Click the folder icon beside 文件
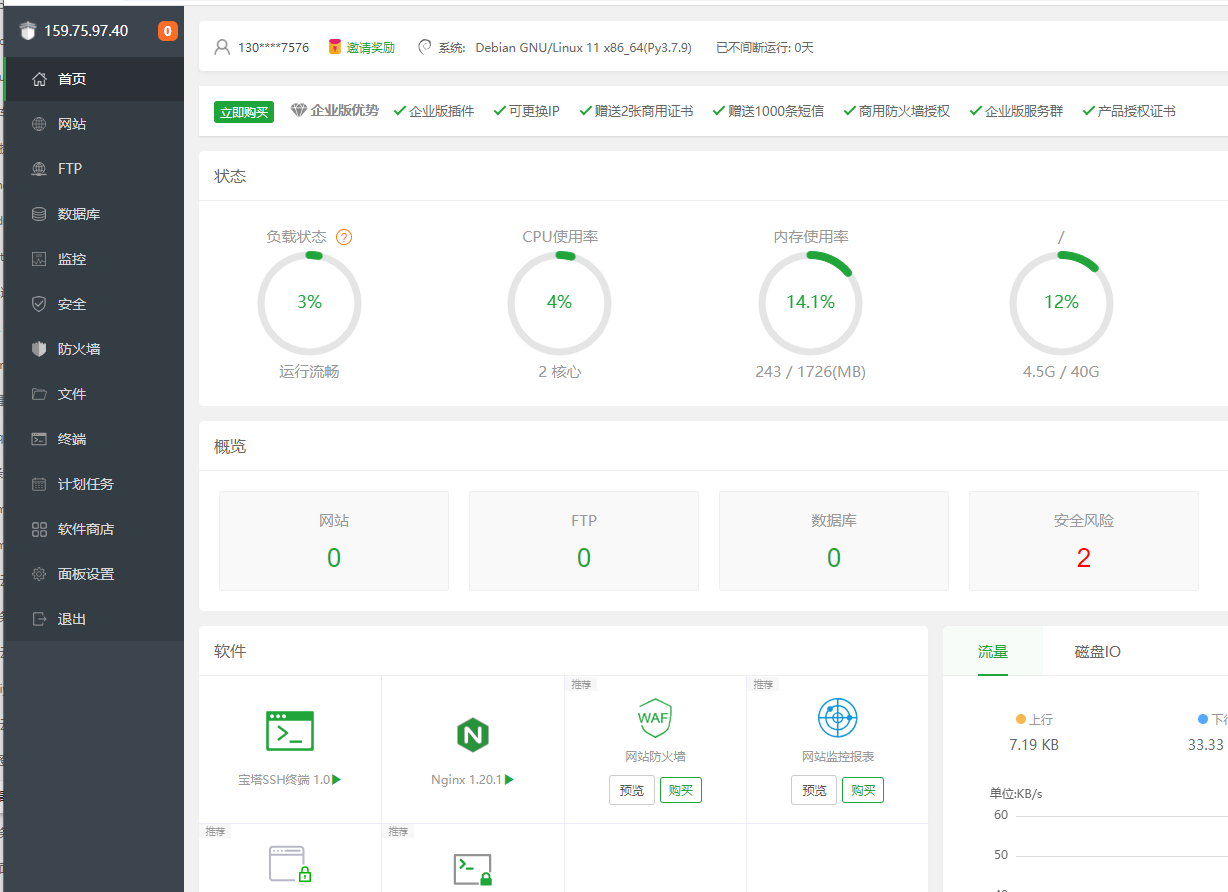Screen dimensions: 1228x892 pos(39,394)
